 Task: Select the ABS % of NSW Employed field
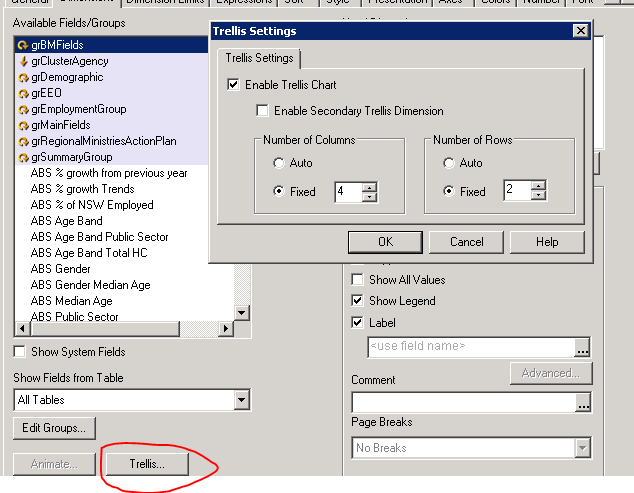[x=112, y=205]
